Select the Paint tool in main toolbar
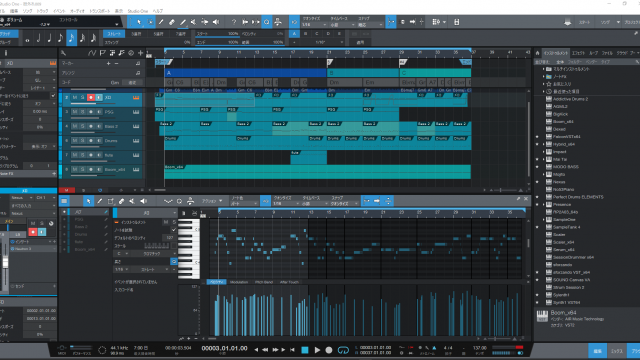This screenshot has height=360, width=640. pyautogui.click(x=183, y=22)
